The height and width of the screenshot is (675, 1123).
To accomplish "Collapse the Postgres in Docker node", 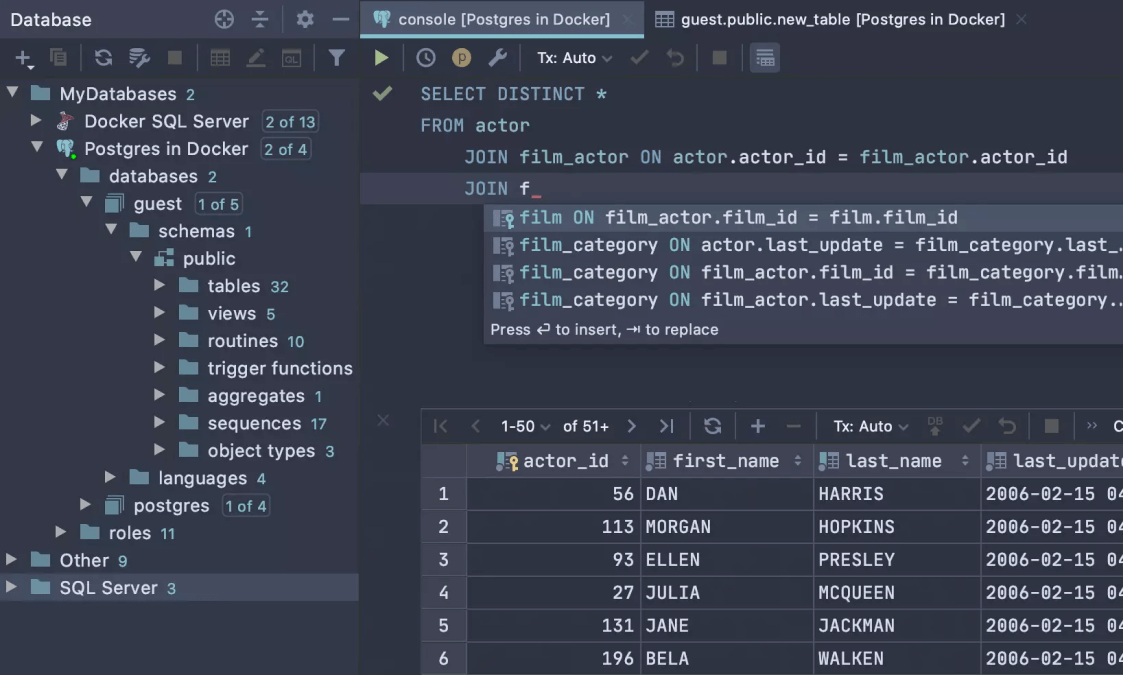I will [37, 147].
